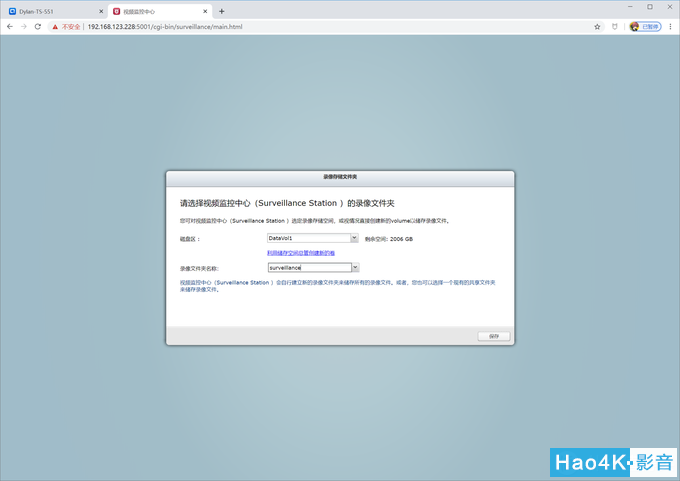Open a new browser tab
The height and width of the screenshot is (481, 680).
222,11
